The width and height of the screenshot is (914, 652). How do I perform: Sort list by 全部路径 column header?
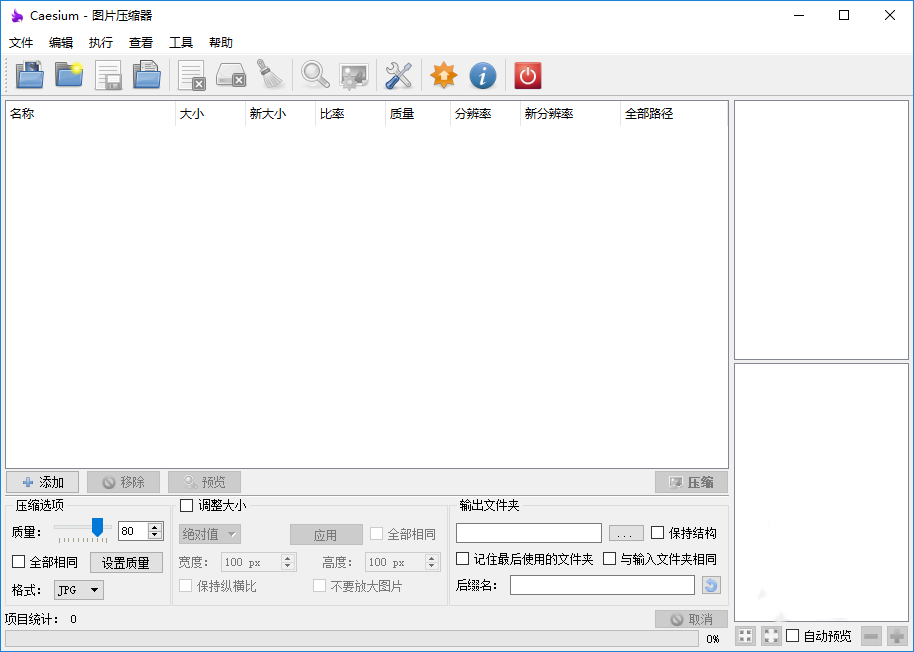(674, 114)
